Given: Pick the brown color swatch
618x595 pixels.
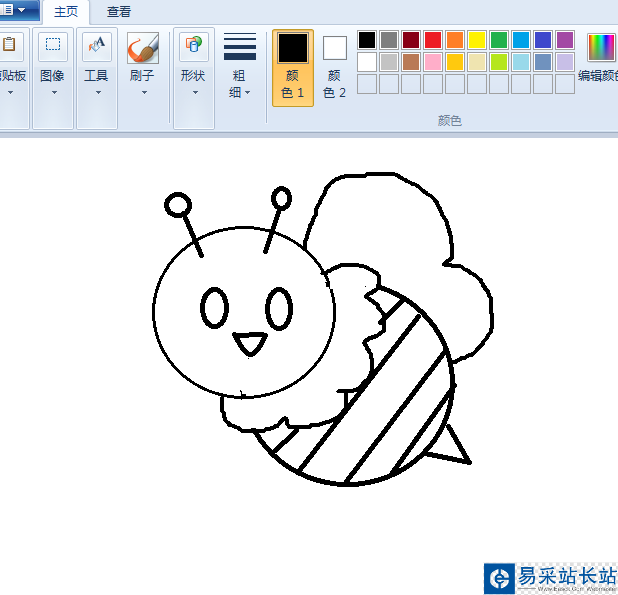Looking at the screenshot, I should point(411,62).
